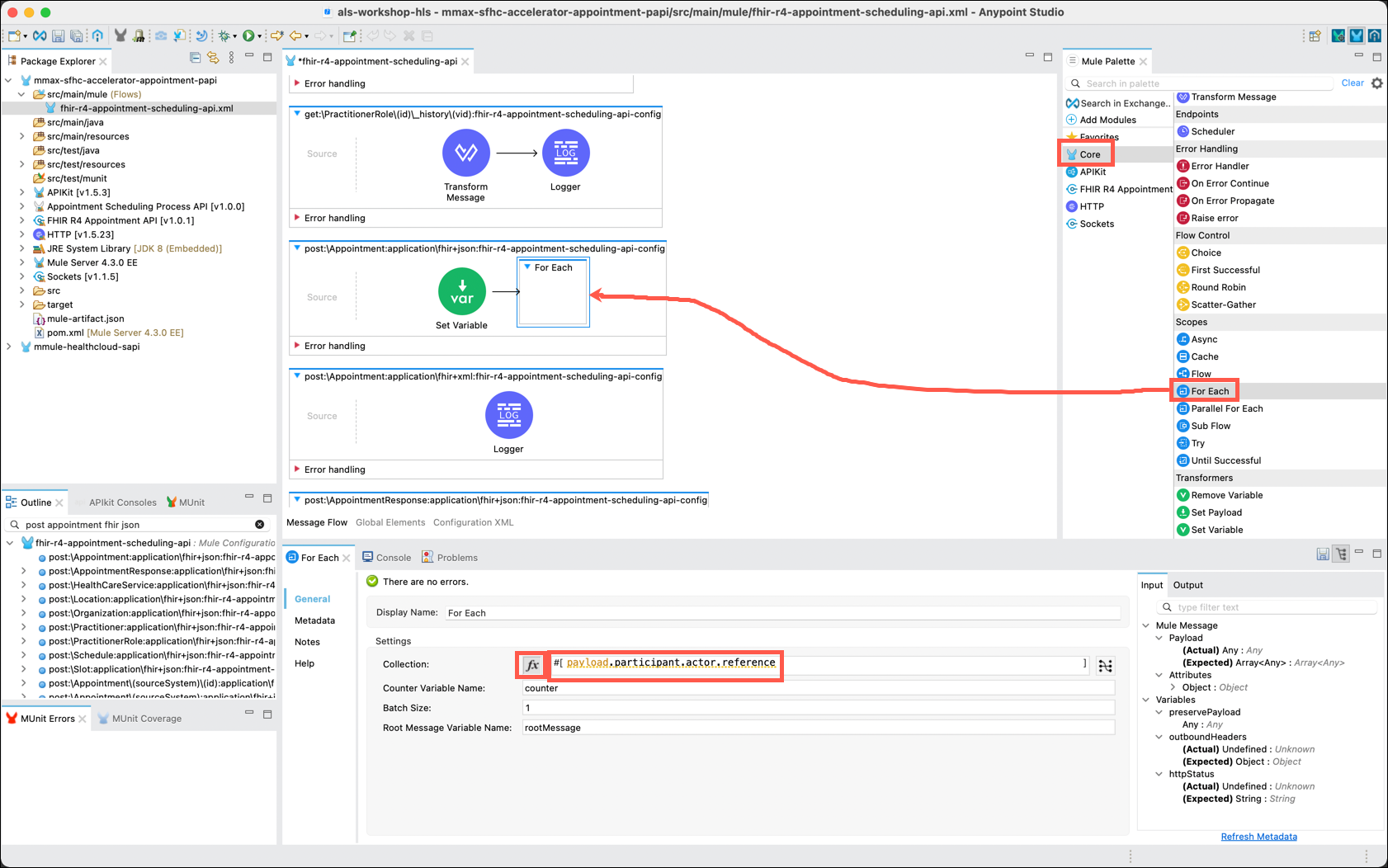Viewport: 1388px width, 868px height.
Task: Select the HTTP module category in palette
Action: [1085, 206]
